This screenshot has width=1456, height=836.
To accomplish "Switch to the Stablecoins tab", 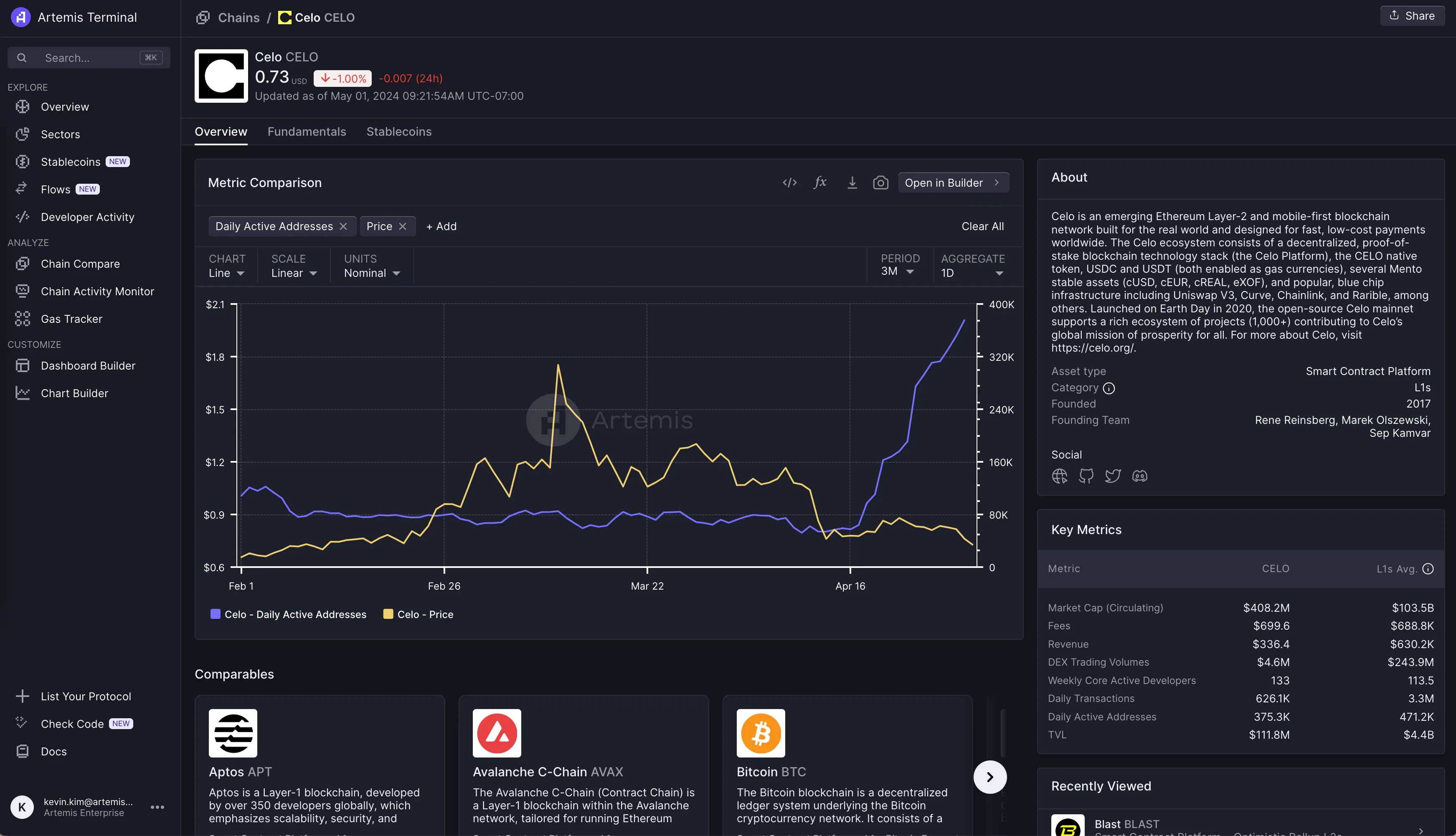I will pos(399,132).
